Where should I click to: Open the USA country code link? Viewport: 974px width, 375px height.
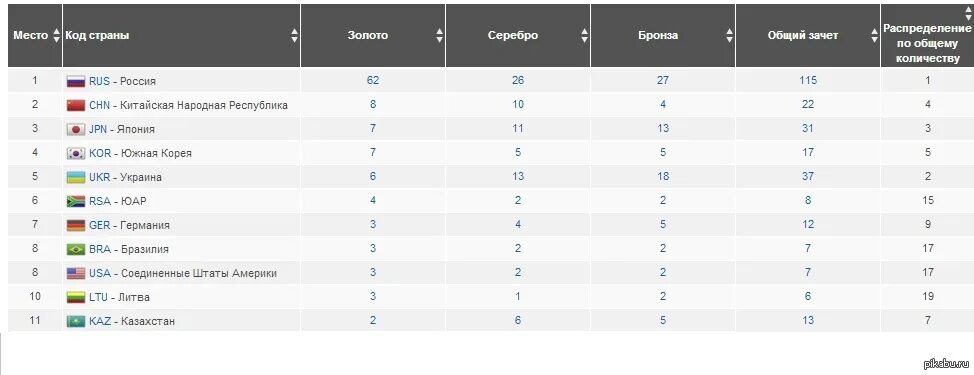[x=99, y=273]
